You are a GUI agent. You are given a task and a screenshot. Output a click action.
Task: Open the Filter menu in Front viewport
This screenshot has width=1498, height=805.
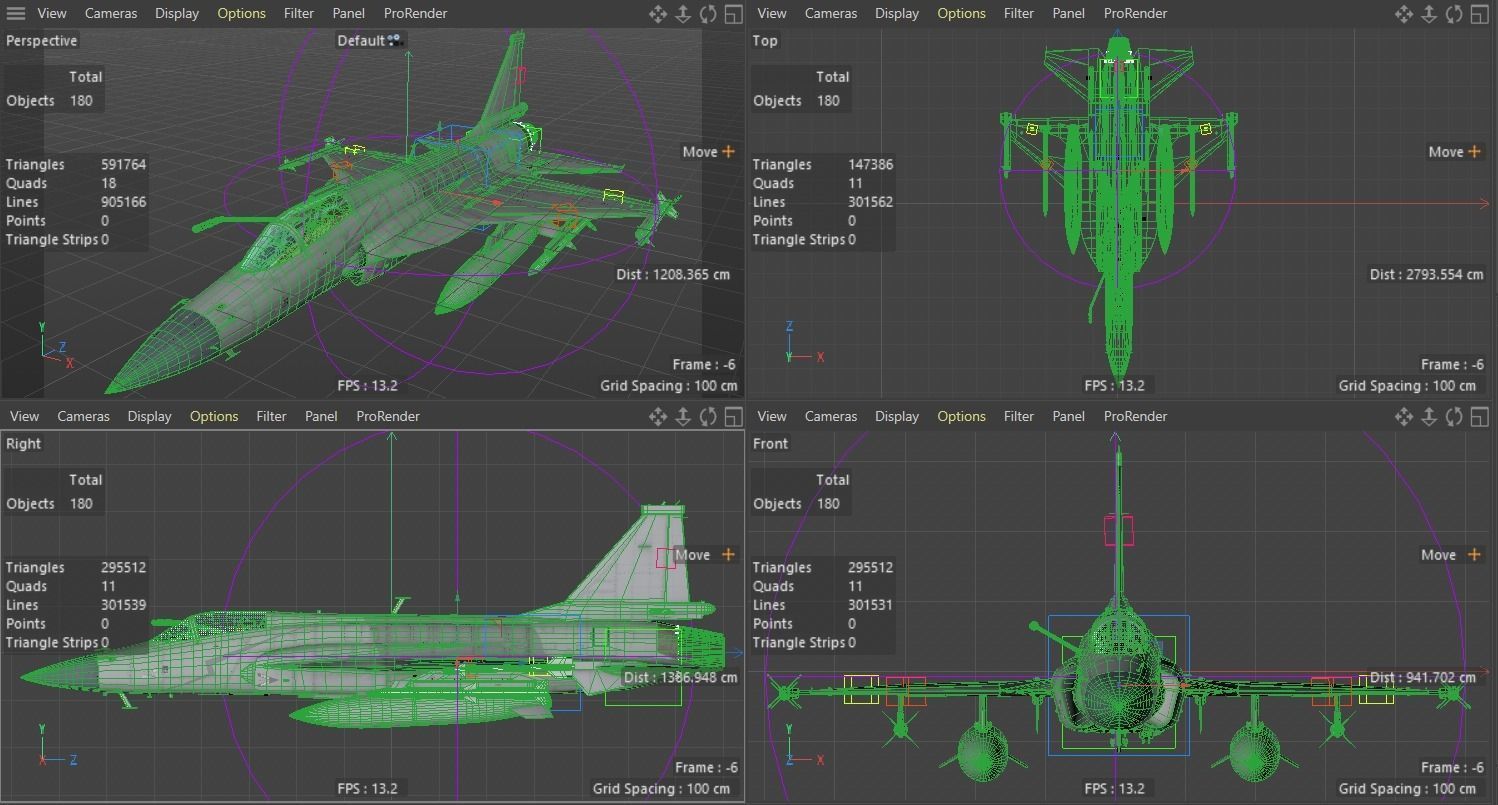1019,416
